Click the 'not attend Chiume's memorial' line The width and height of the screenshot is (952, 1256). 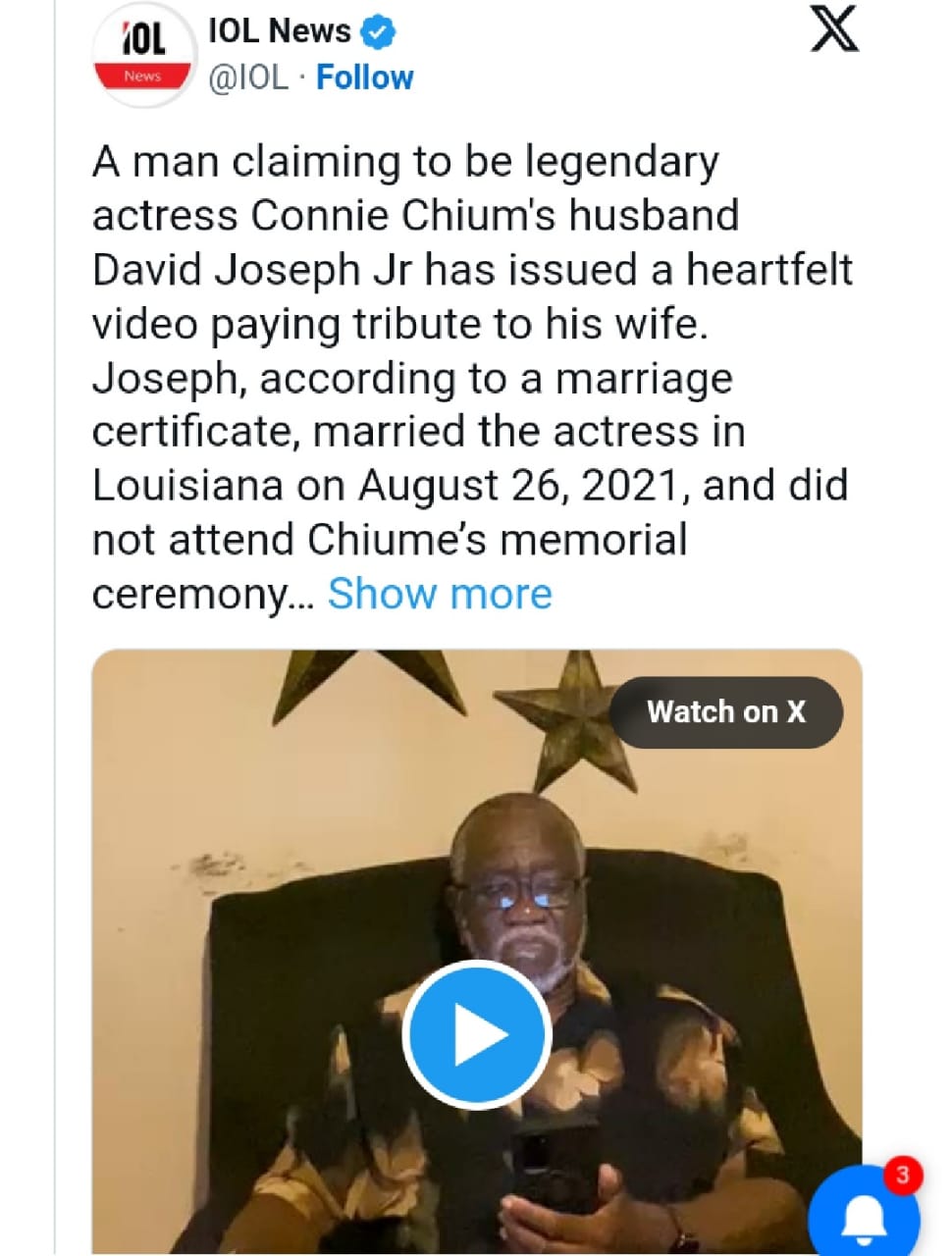pos(389,540)
